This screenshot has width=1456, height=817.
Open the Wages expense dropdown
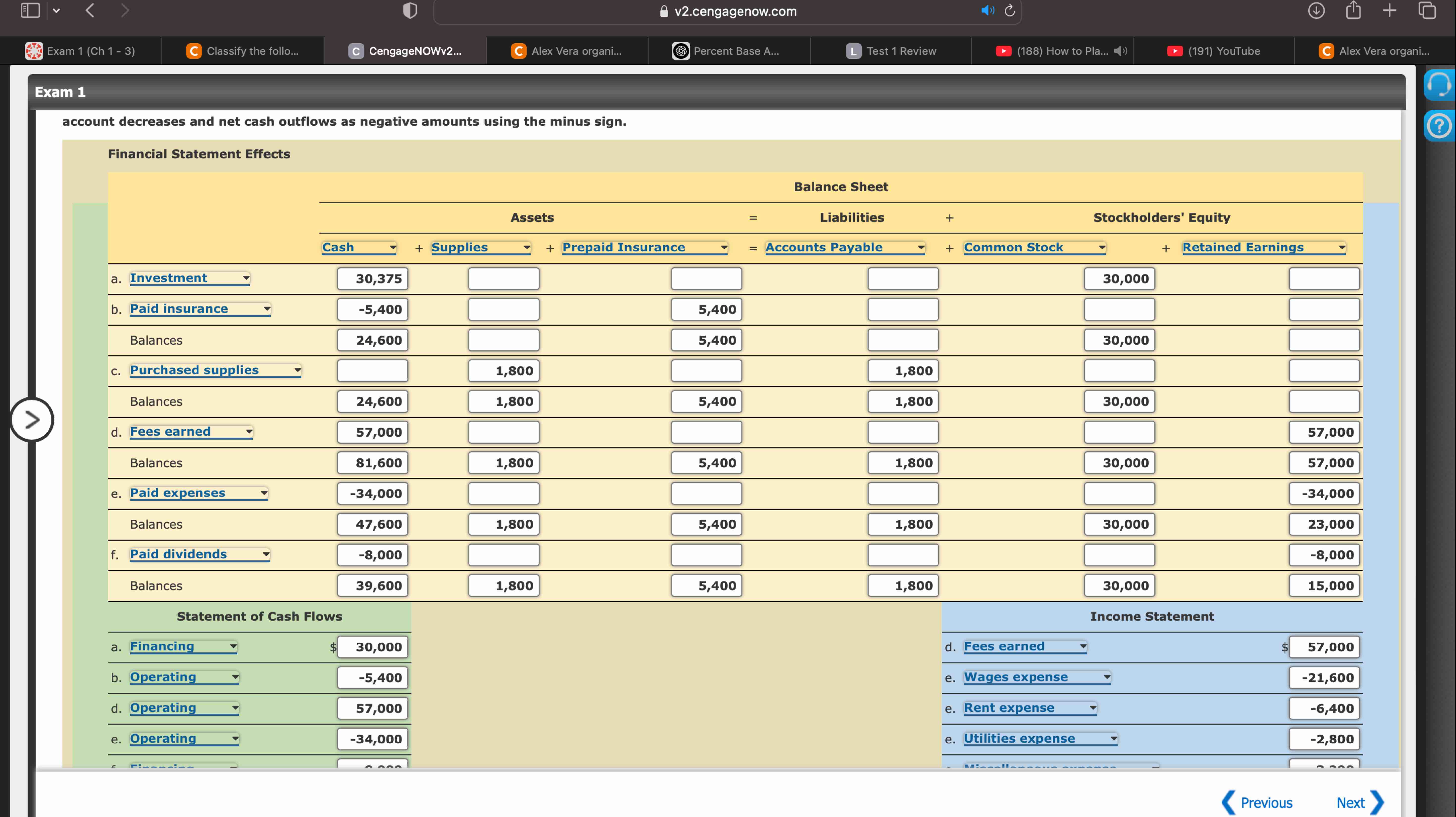tap(1038, 677)
